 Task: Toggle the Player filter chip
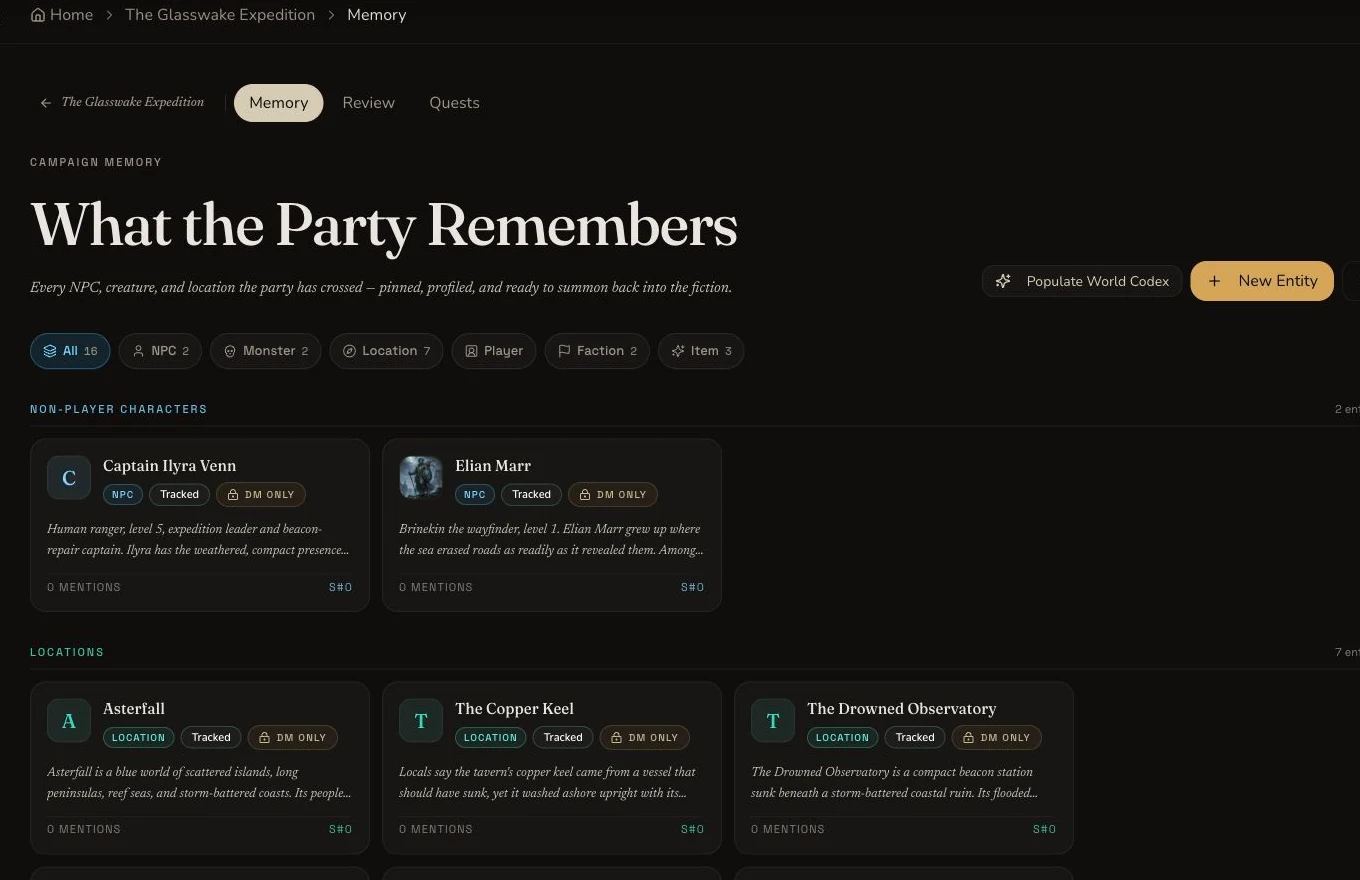(x=494, y=351)
